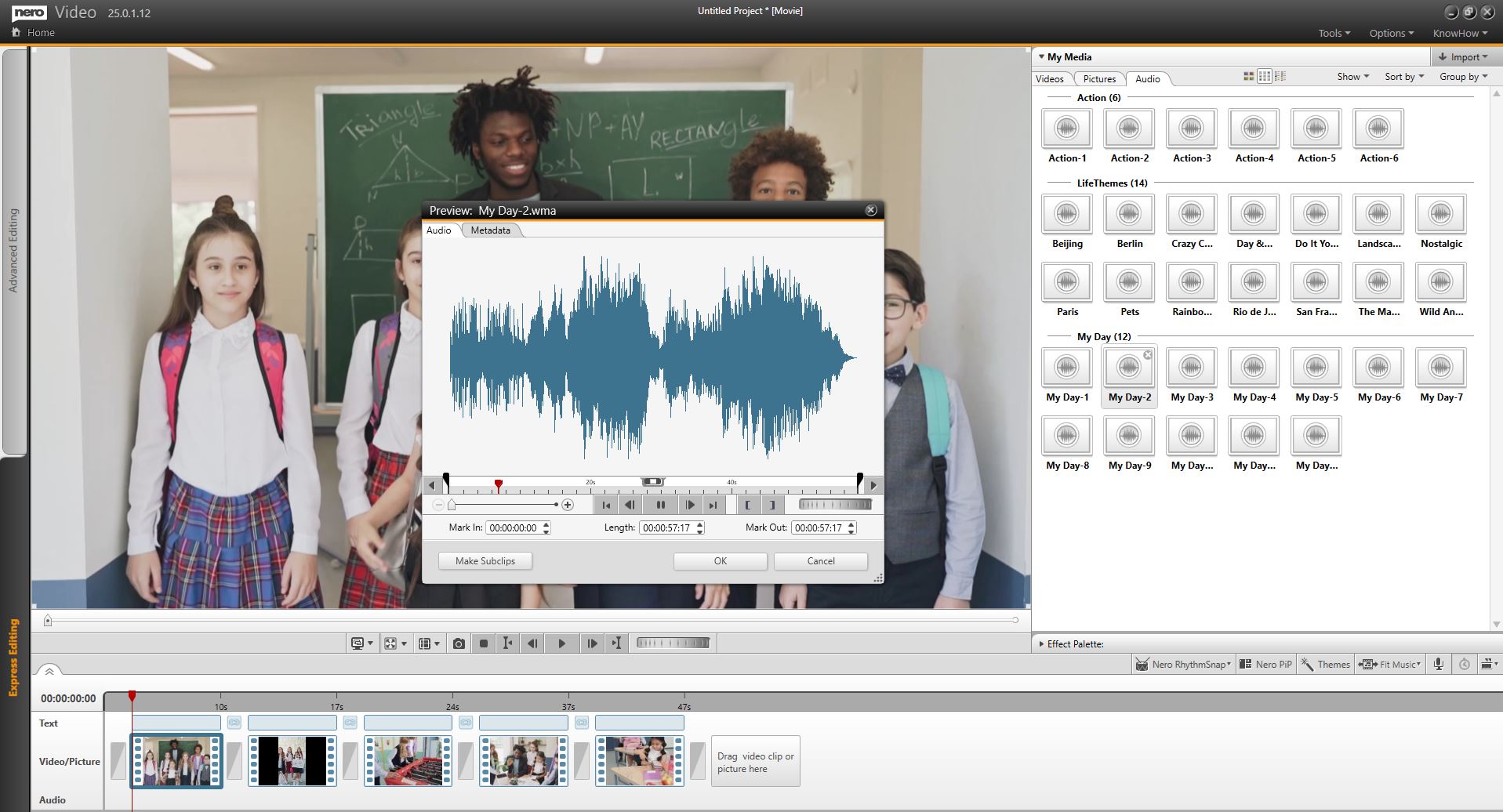Step to previous frame in the main preview

(x=532, y=643)
